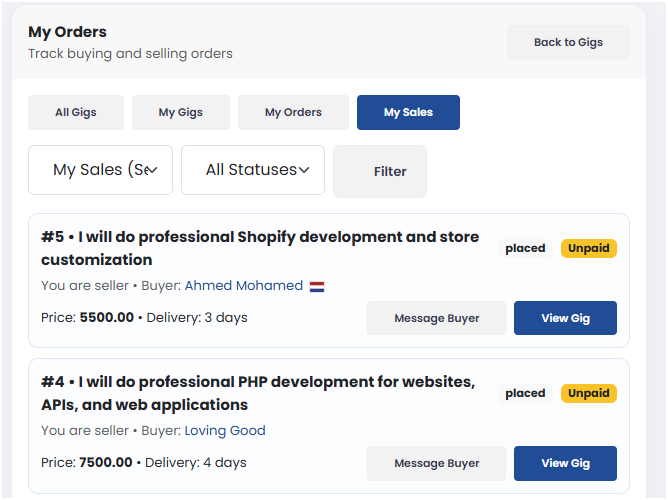668x500 pixels.
Task: Click the placed status on order #4
Action: (525, 393)
